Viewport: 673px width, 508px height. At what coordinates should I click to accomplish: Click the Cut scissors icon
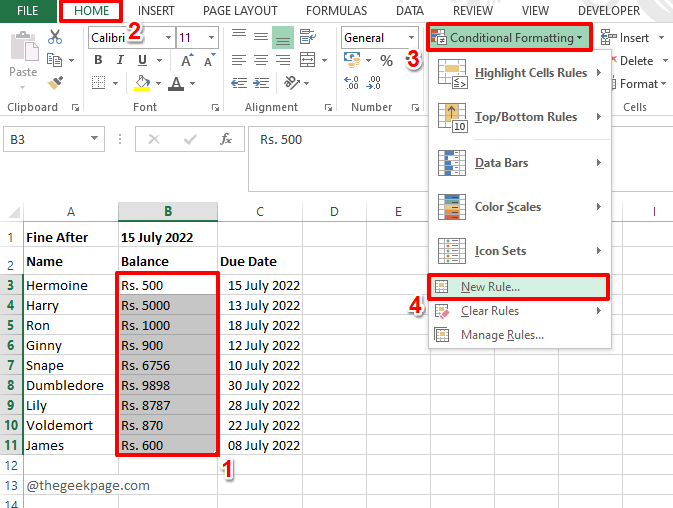(55, 37)
